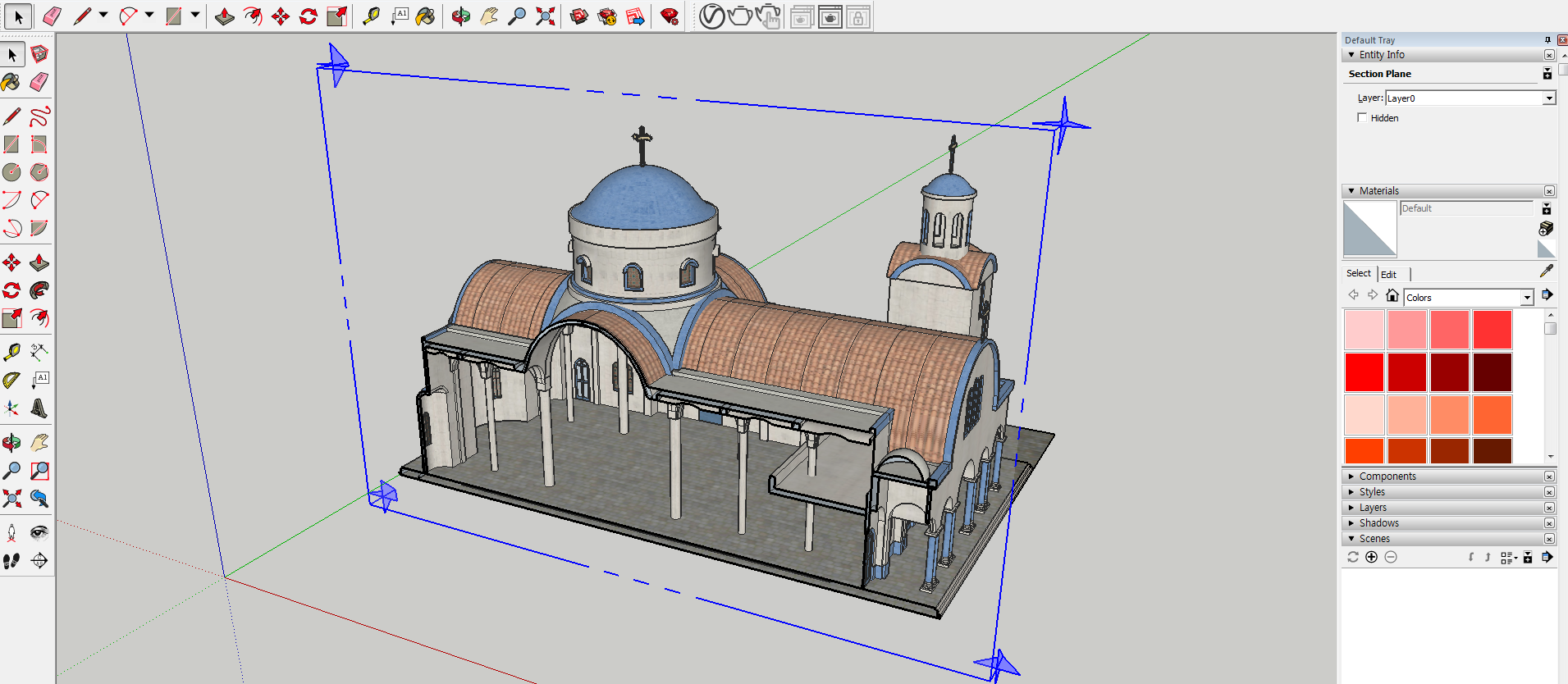Select the Make Component tool in left toolbar
Image resolution: width=1568 pixels, height=684 pixels.
pos(39,54)
